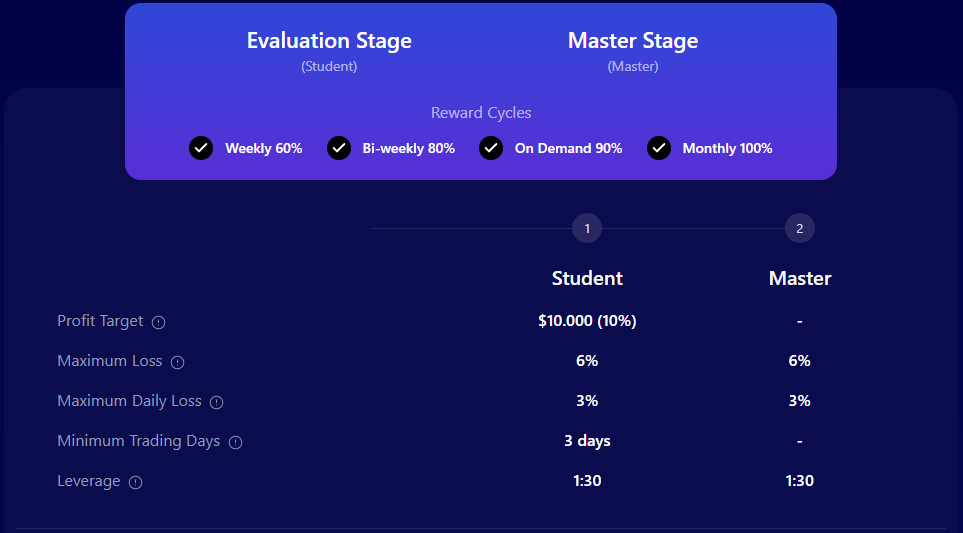
Task: Click the step 2 circle marker
Action: (x=799, y=229)
